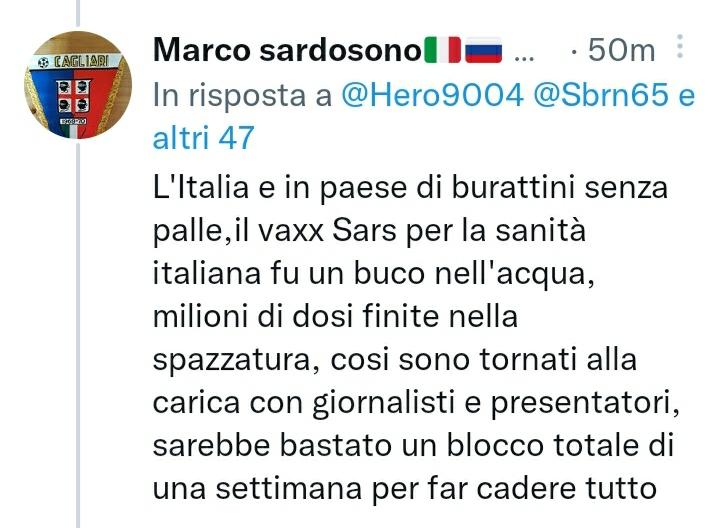This screenshot has width=720, height=528.
Task: Click the text line 'milioni di dosi finite nella'
Action: (335, 316)
